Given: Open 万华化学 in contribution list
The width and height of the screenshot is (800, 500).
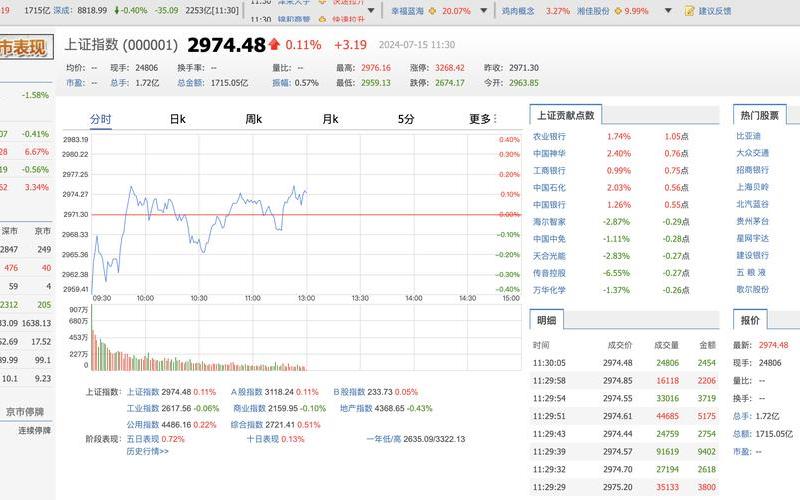Looking at the screenshot, I should pyautogui.click(x=549, y=290).
